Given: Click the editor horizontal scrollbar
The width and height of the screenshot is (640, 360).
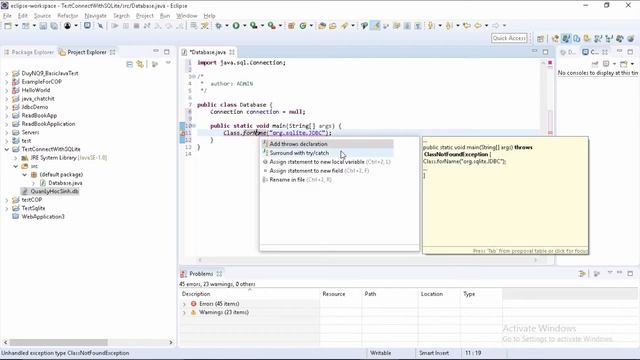Looking at the screenshot, I should (367, 260).
